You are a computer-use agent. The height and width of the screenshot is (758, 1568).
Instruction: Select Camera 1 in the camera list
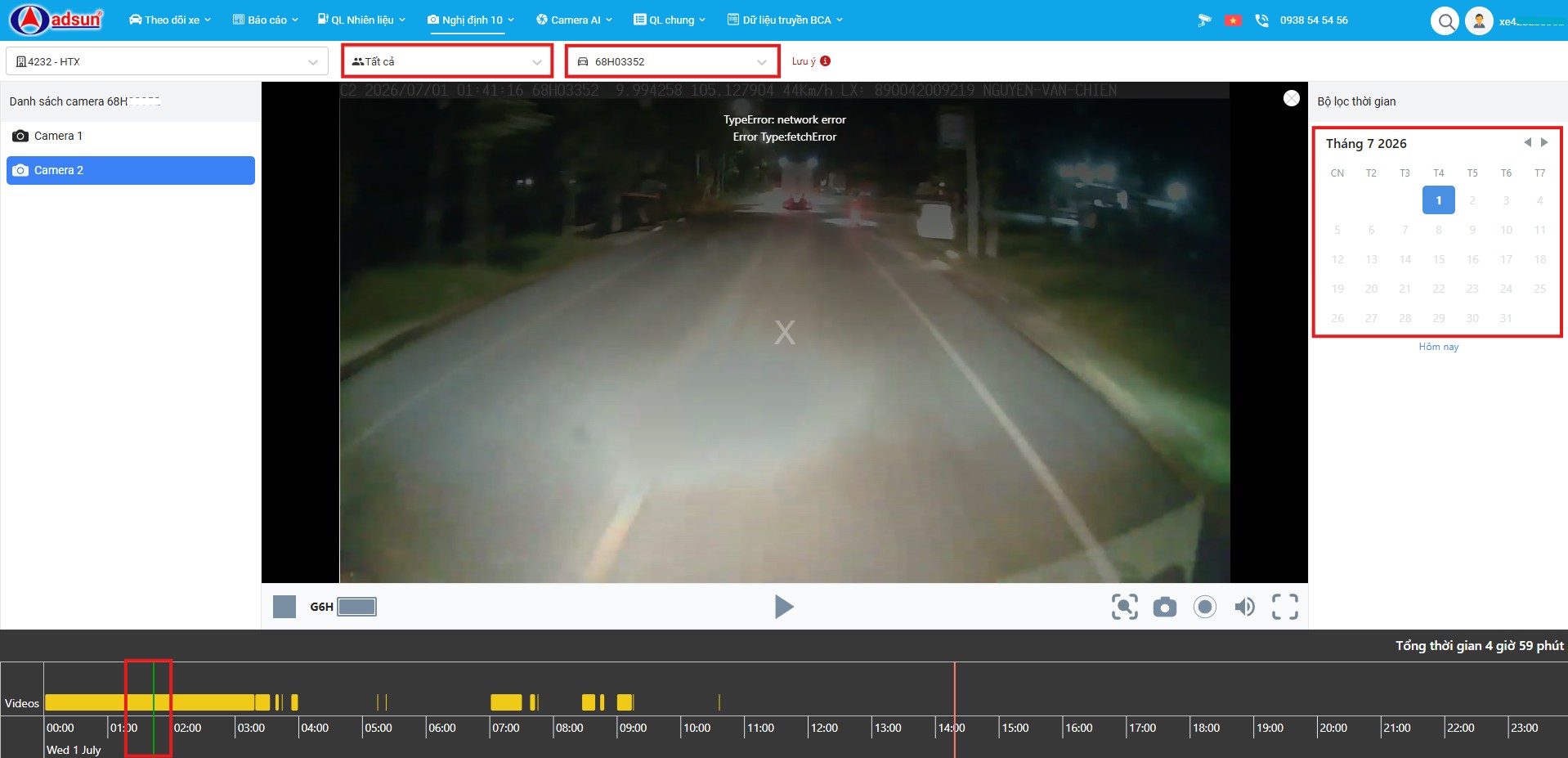(131, 136)
